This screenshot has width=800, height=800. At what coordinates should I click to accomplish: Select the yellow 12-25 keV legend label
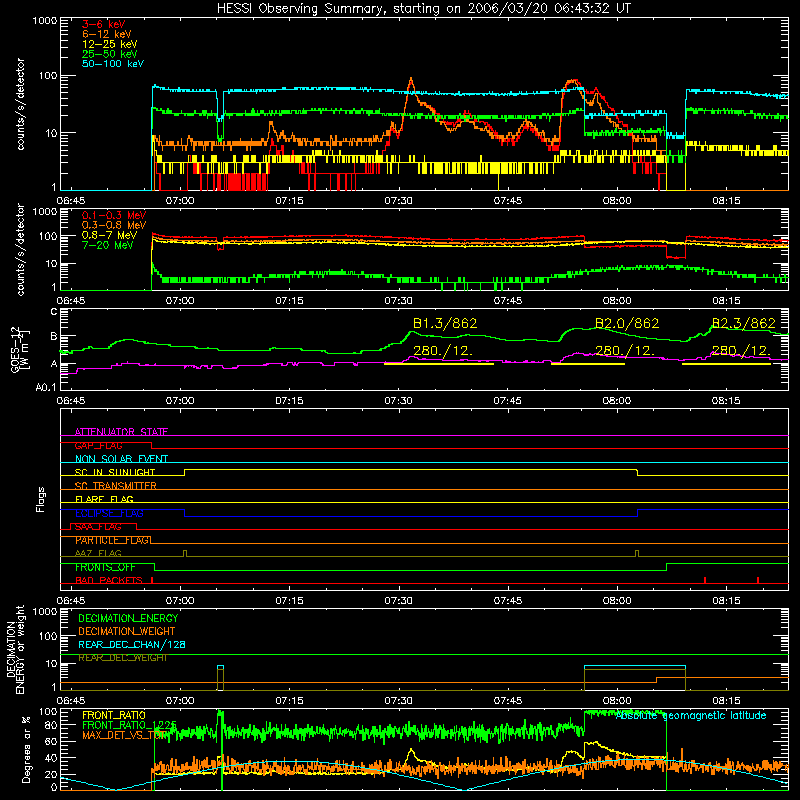pos(110,44)
